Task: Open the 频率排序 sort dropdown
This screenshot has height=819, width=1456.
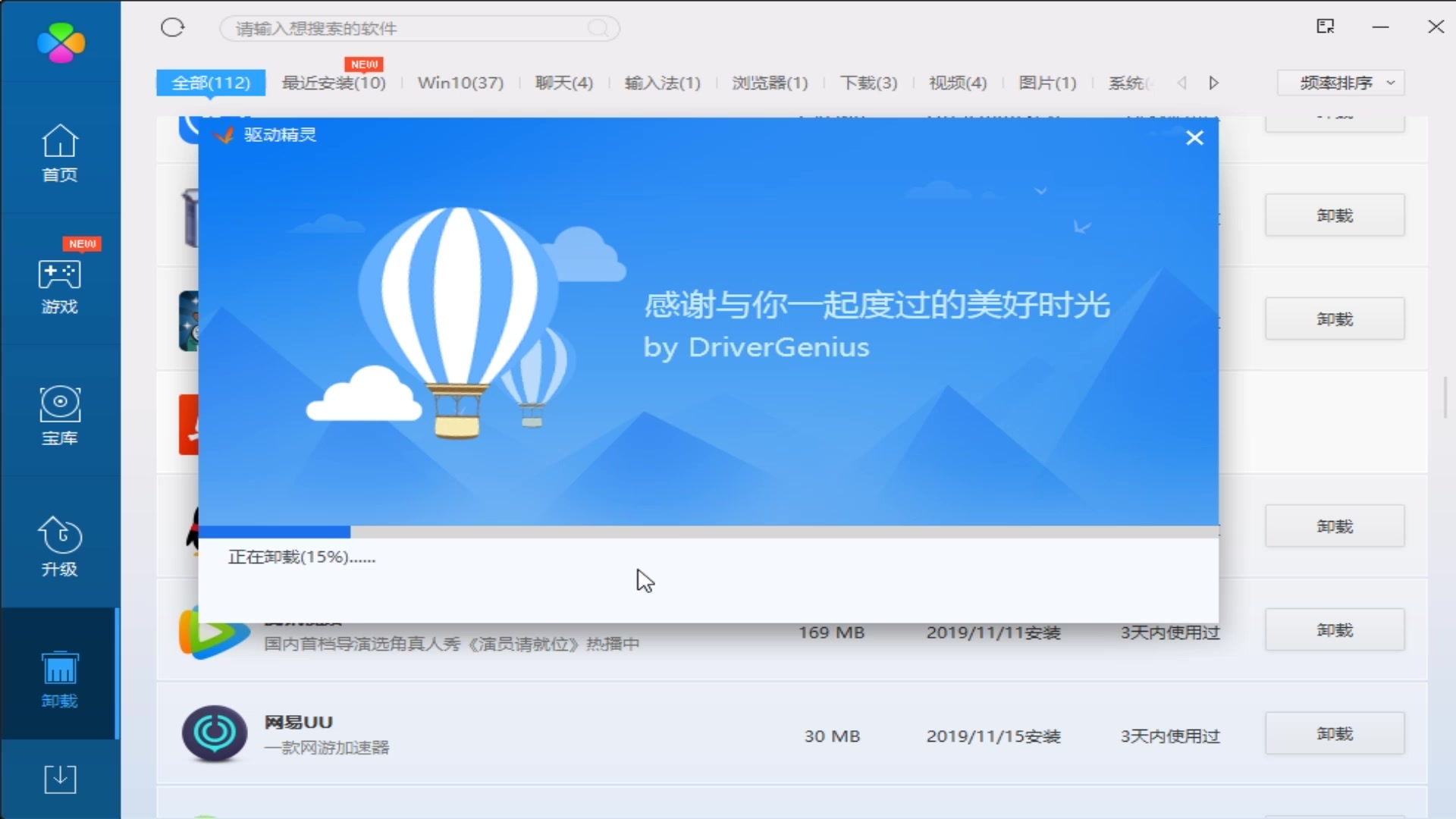Action: (1341, 83)
